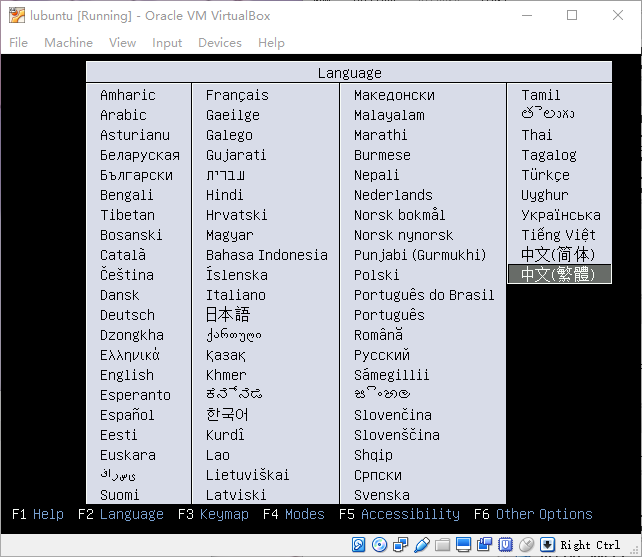Click the keyboard capture arrow icon
This screenshot has height=557, width=642.
[x=548, y=545]
